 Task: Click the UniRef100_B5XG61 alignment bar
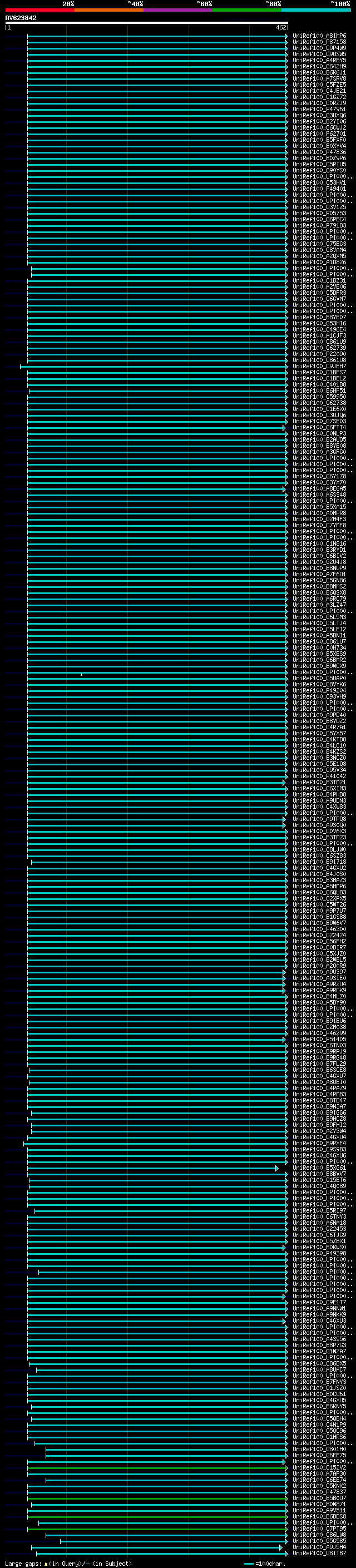pyautogui.click(x=153, y=1168)
